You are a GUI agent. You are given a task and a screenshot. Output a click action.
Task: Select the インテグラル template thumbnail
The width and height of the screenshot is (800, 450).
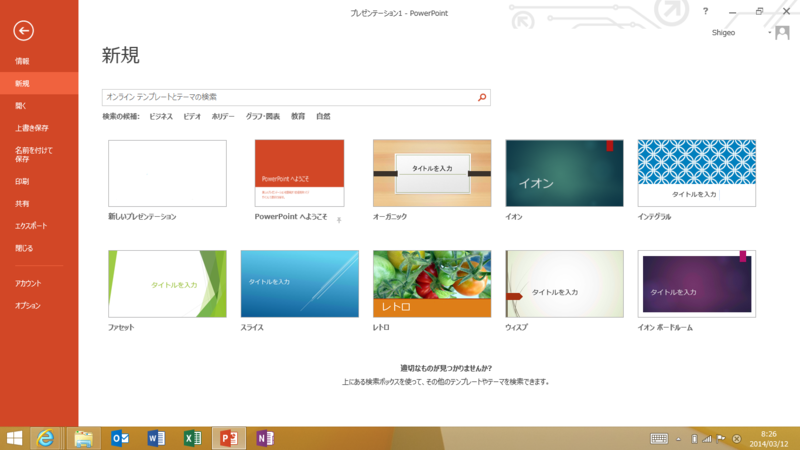[696, 173]
